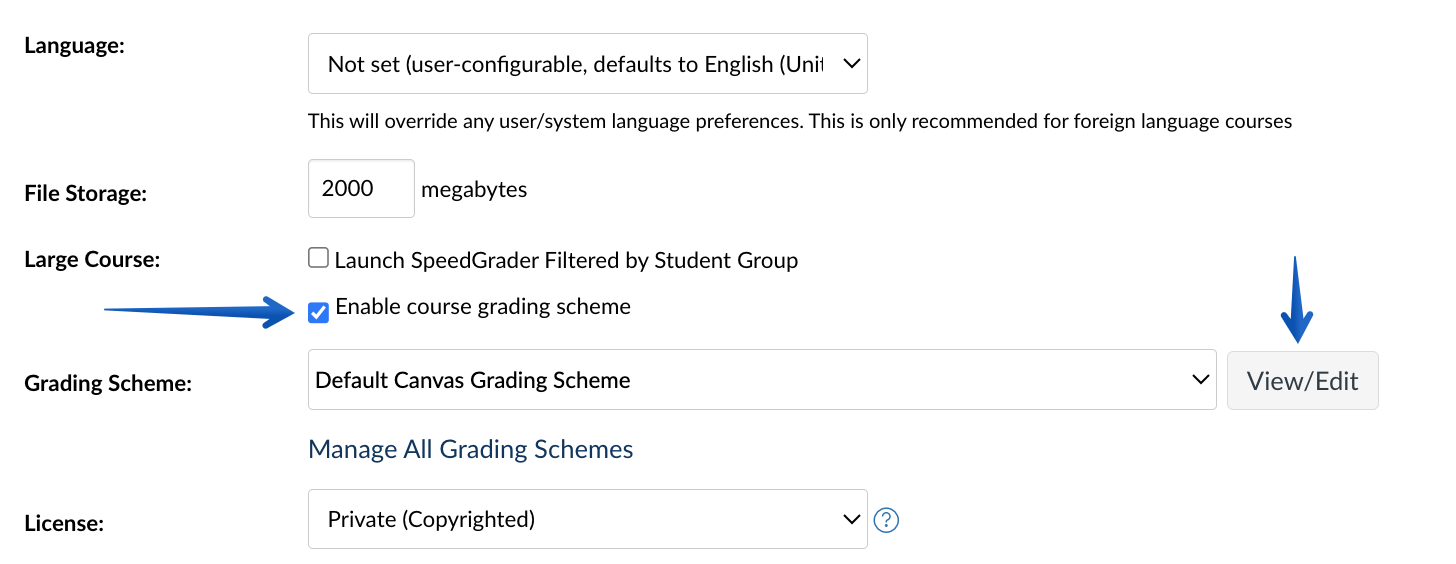This screenshot has height=564, width=1456.
Task: Click the chevron arrow on Grading Scheme dropdown
Action: coord(1201,379)
